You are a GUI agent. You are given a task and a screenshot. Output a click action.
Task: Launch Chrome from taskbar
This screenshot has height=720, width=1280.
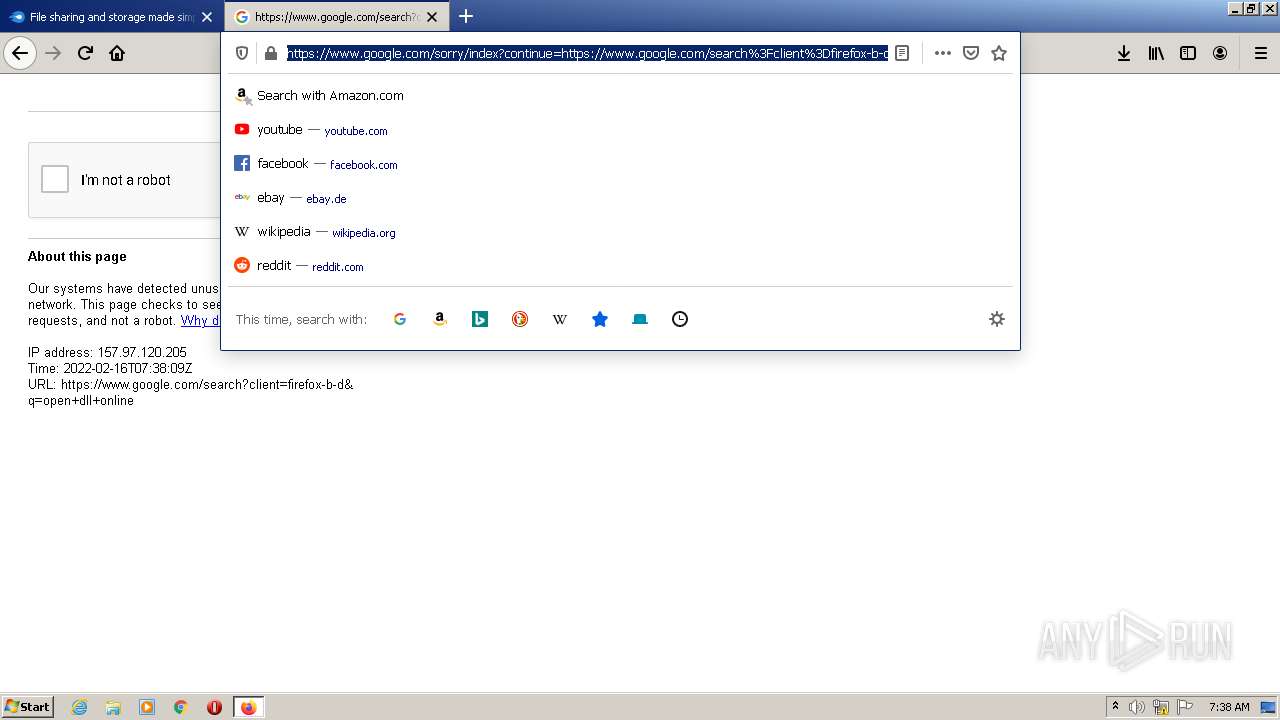181,707
